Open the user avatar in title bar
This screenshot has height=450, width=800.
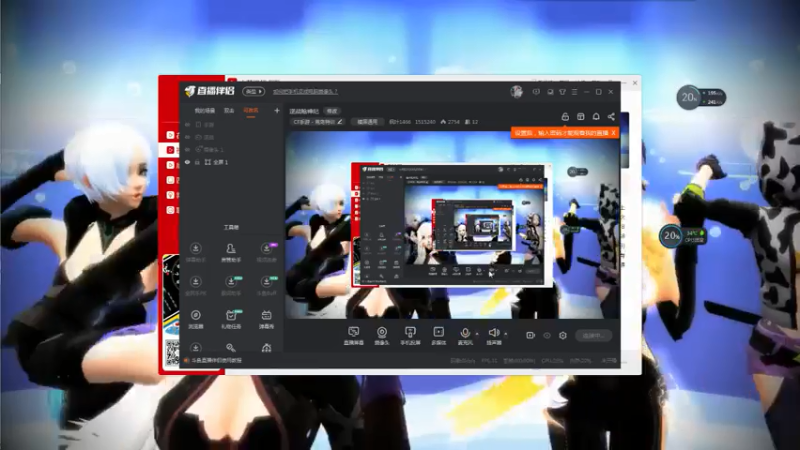click(517, 92)
